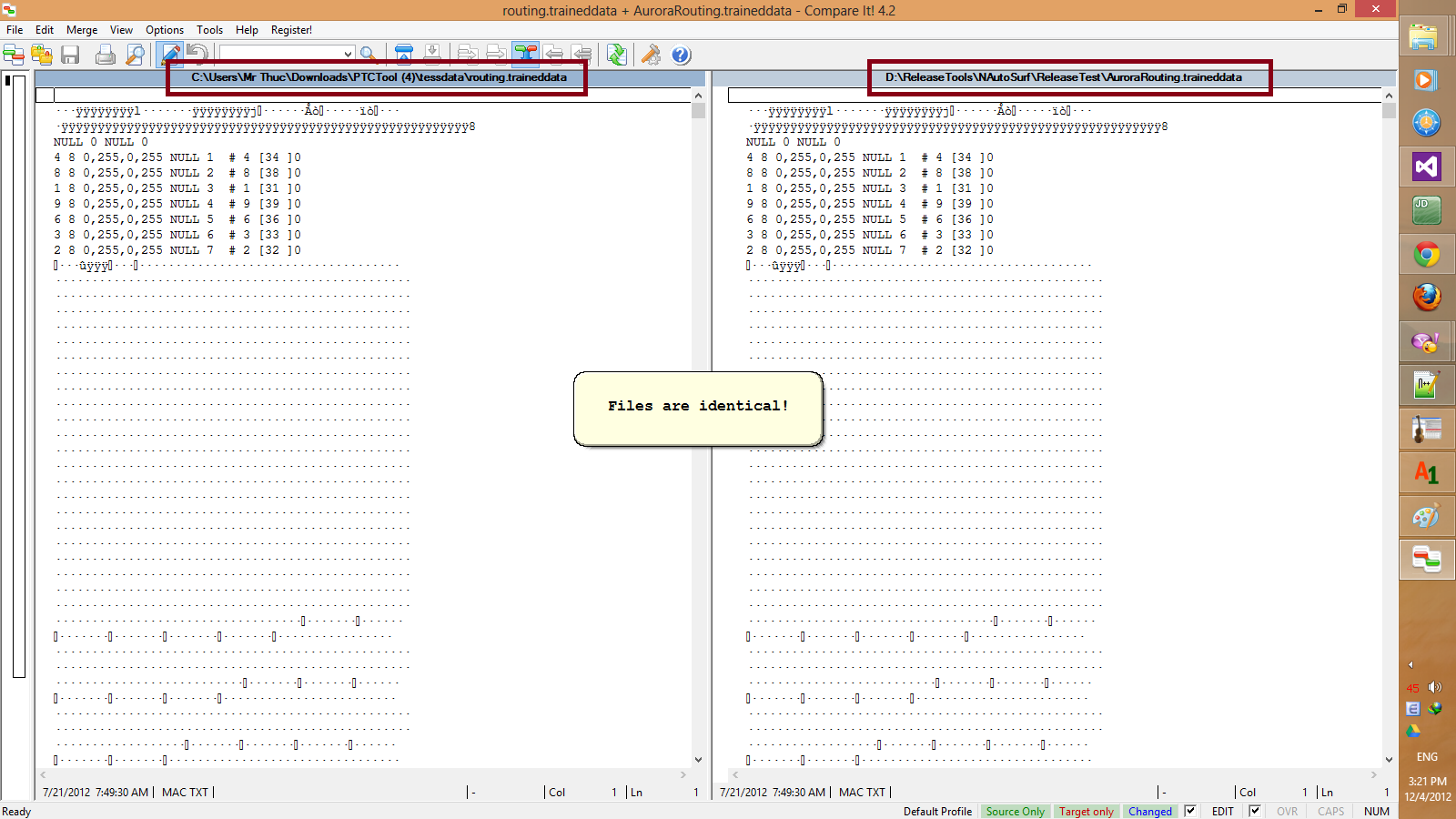1456x819 pixels.
Task: Click the ENG language indicator
Action: coord(1427,757)
